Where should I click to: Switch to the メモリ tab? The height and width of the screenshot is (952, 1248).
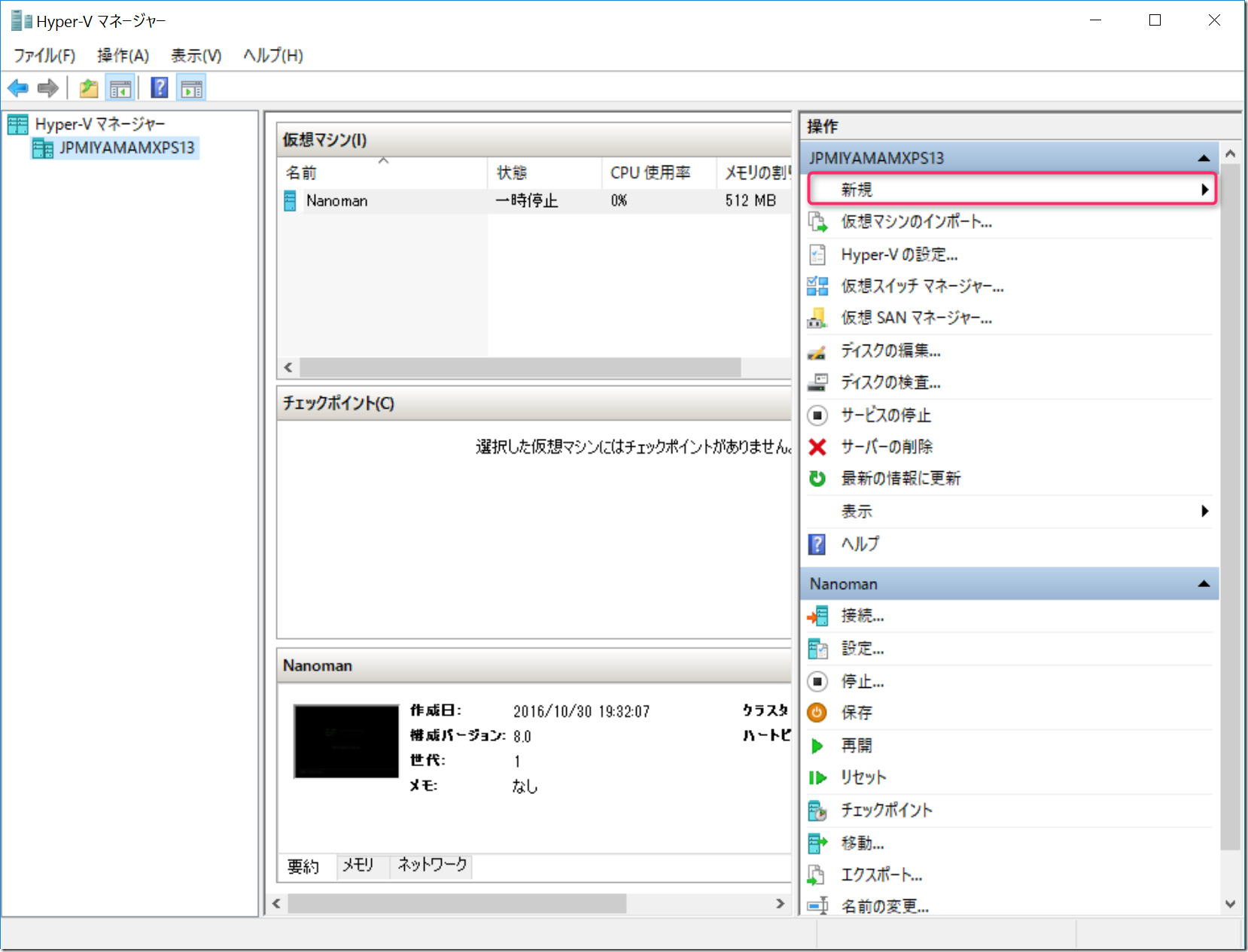coord(358,865)
